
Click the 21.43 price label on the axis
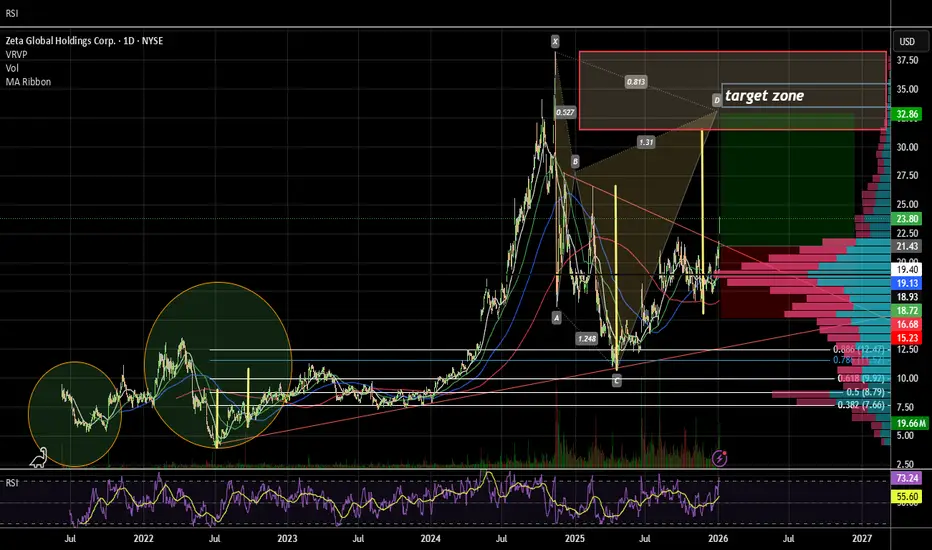tap(907, 246)
